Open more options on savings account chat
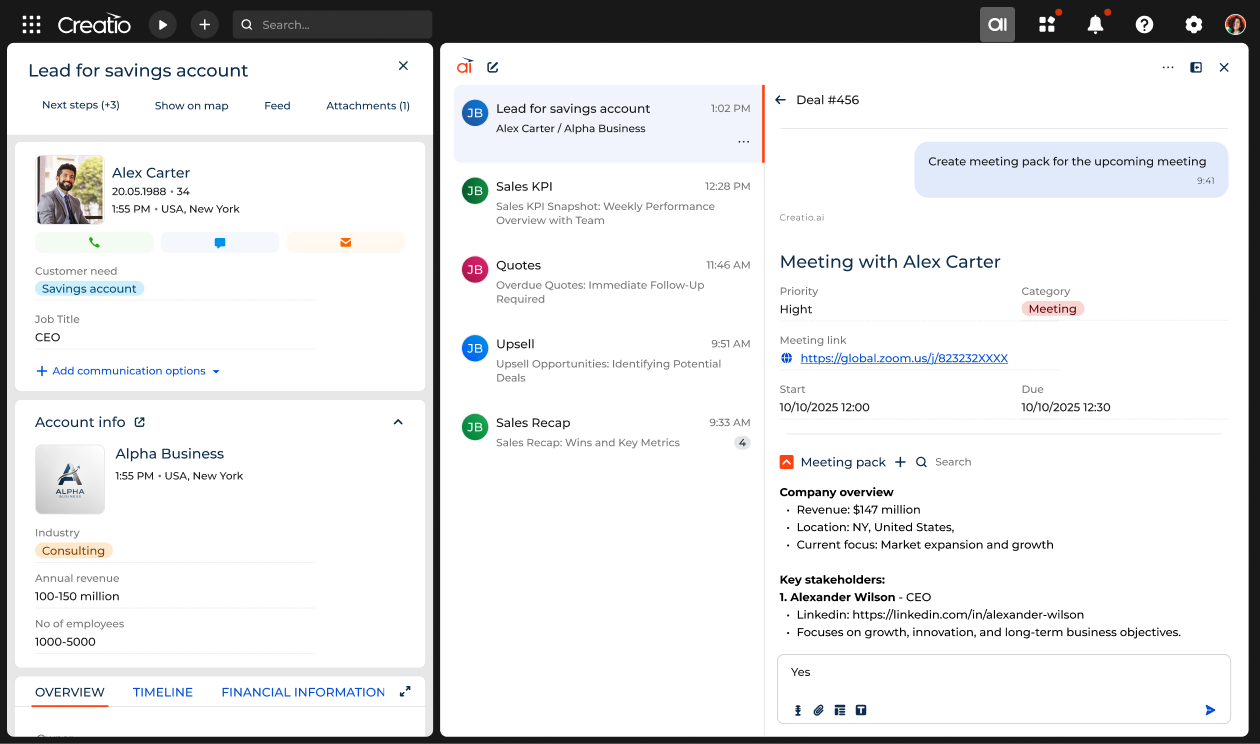Image resolution: width=1260 pixels, height=744 pixels. pos(743,142)
